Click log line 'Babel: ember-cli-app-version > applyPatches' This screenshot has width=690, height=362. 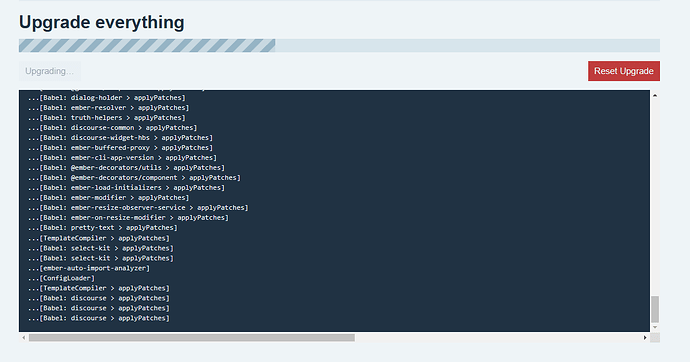coord(122,157)
